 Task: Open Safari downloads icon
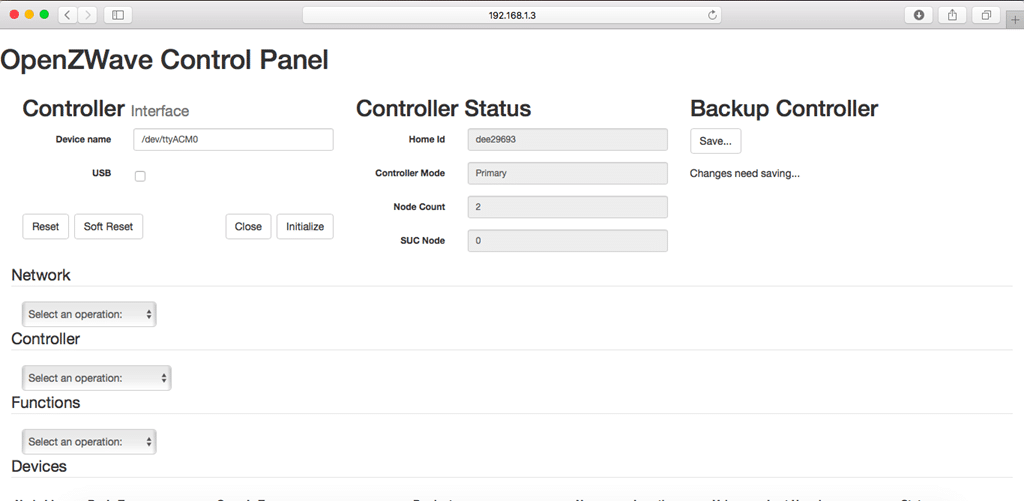click(919, 15)
